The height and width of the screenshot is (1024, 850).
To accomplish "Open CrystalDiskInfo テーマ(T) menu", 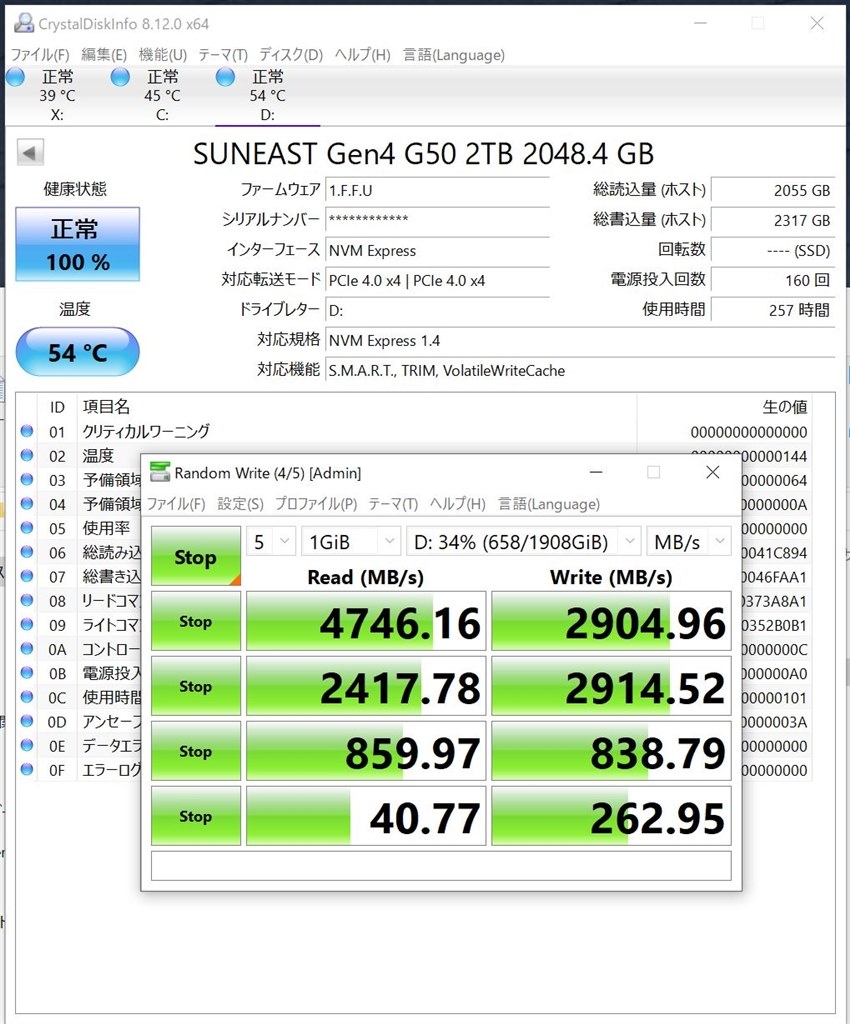I will [223, 55].
